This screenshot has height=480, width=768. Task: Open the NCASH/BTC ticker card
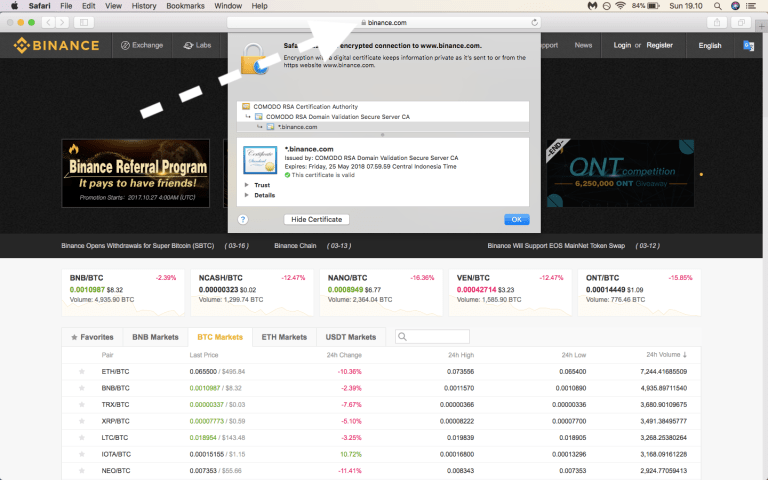pyautogui.click(x=252, y=292)
